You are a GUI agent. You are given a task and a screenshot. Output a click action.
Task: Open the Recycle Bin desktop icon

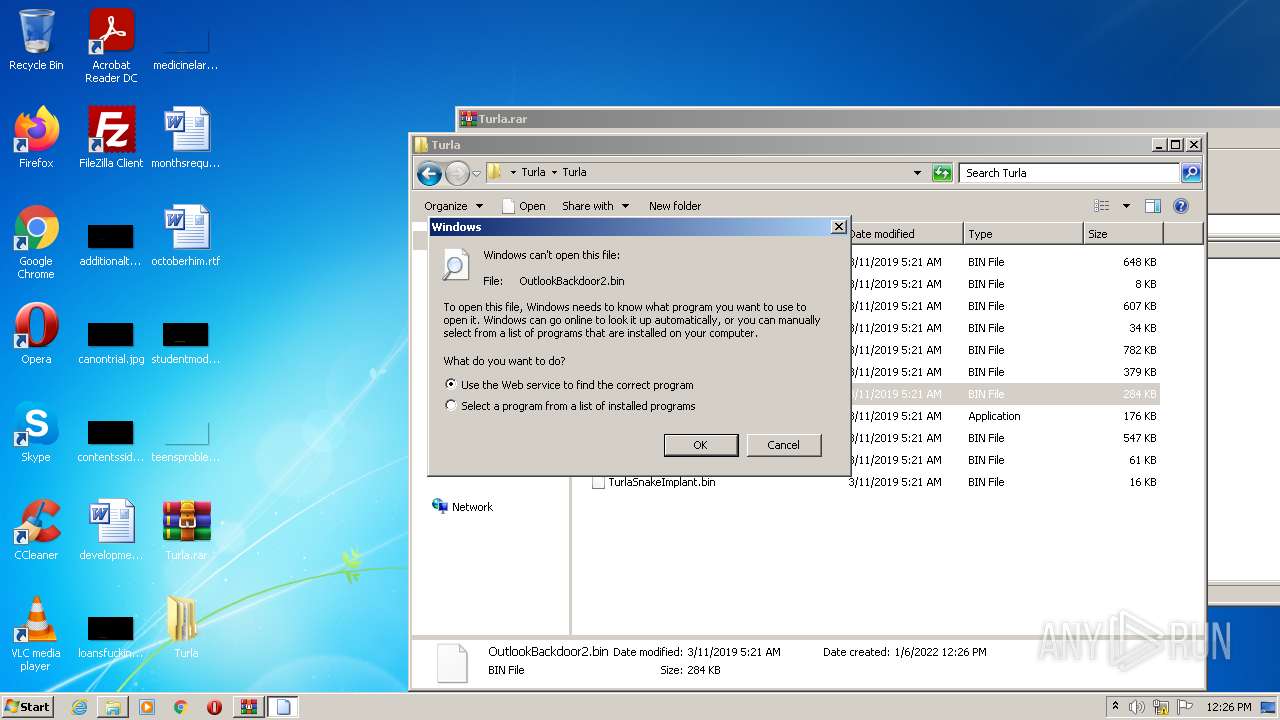(36, 40)
